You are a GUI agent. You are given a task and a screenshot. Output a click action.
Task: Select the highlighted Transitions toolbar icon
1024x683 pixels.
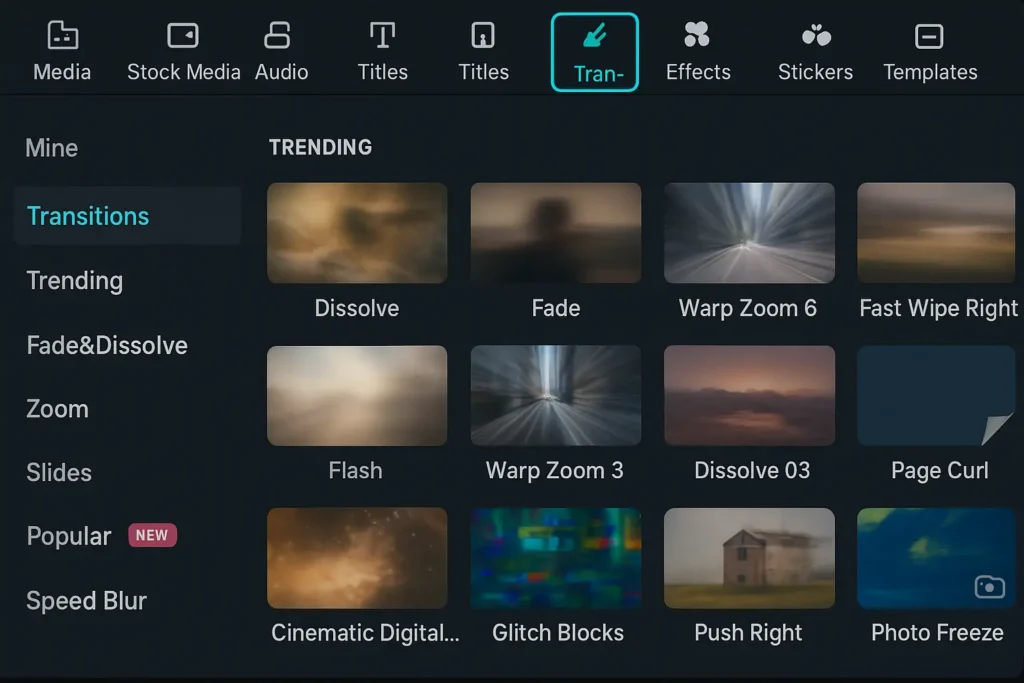click(x=594, y=40)
